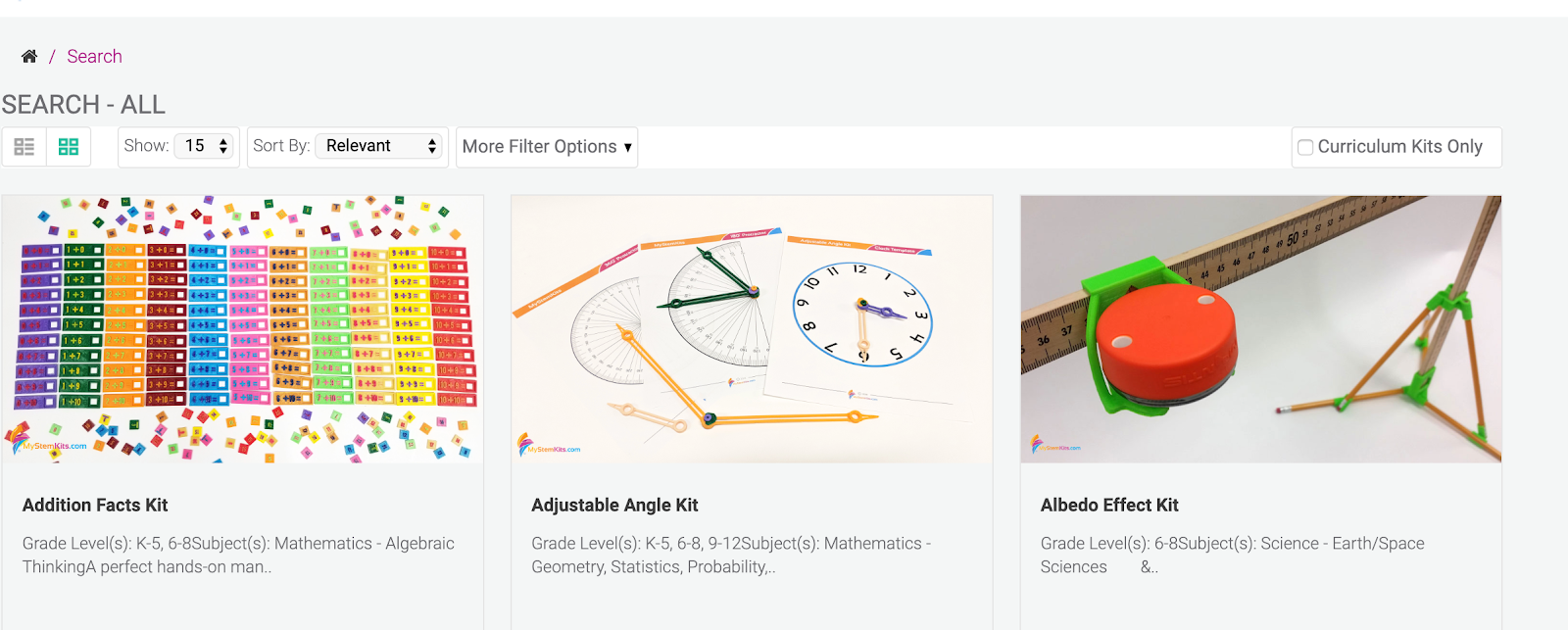Click MyStemKits logo on Adjustable Angle image
Screen dimensions: 1568x630
[x=549, y=446]
